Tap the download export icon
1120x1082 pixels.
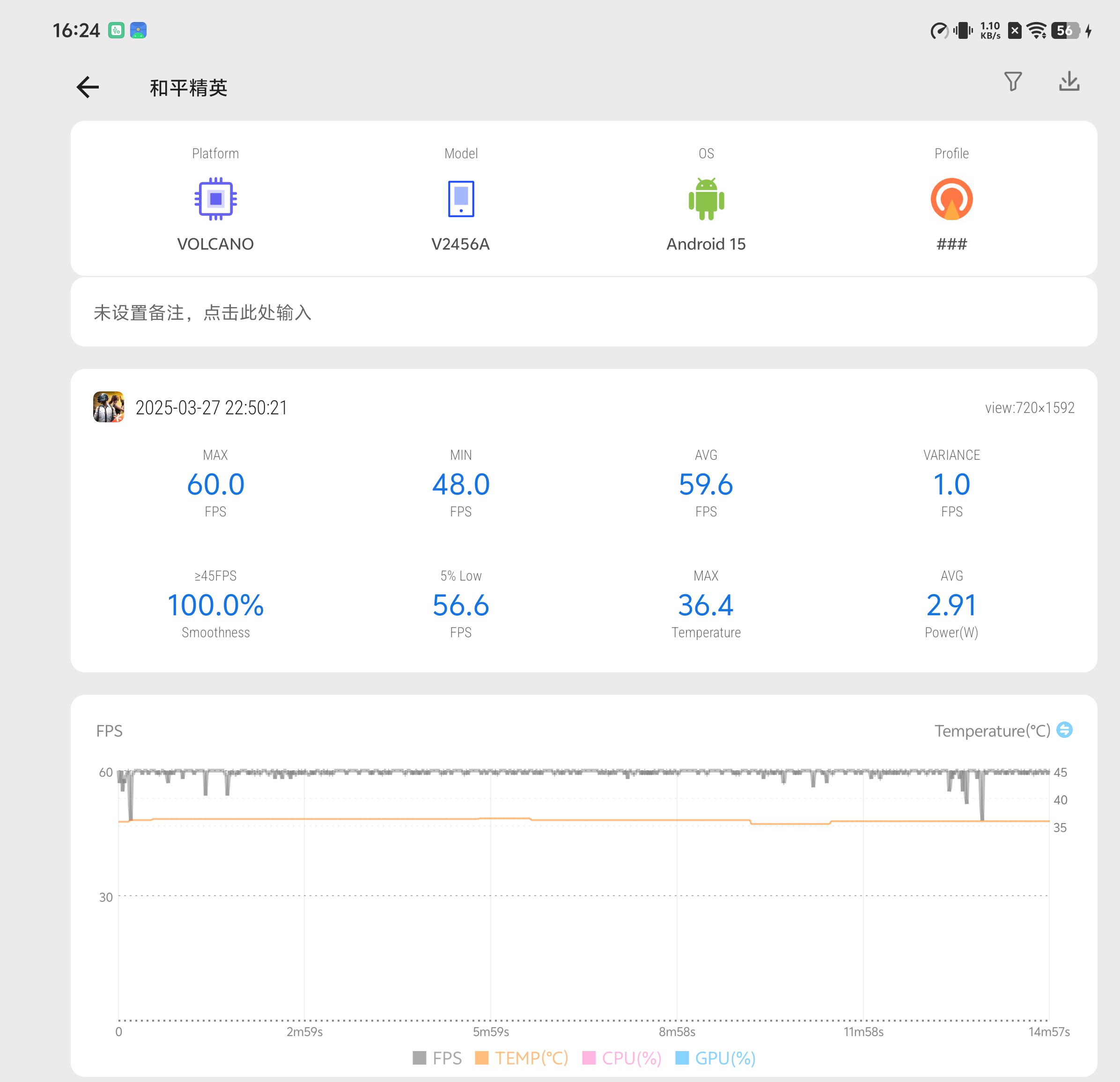(1068, 81)
